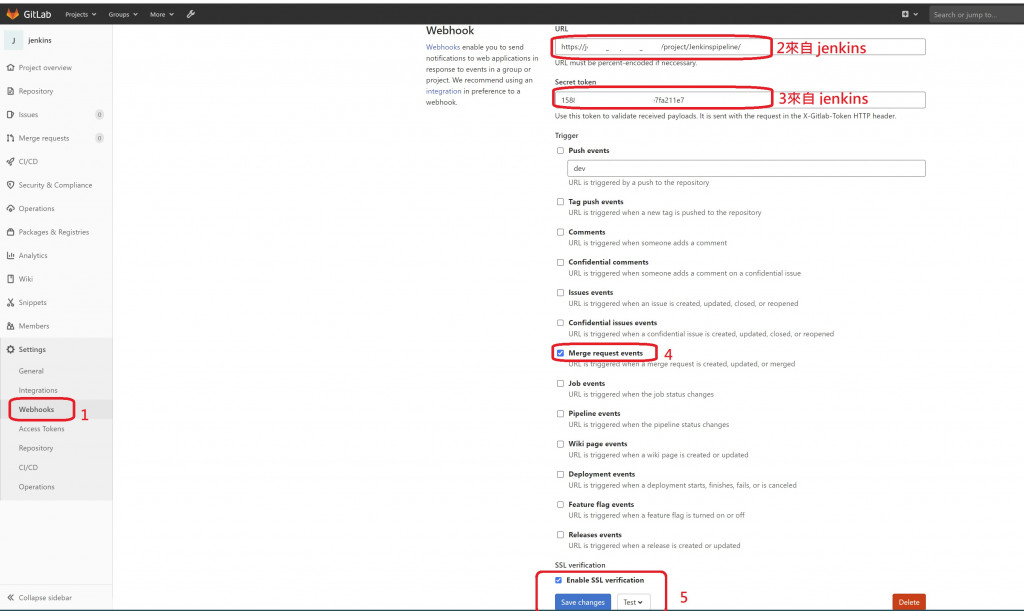Open the Project overview sidebar item
The image size is (1024, 611).
tap(45, 67)
